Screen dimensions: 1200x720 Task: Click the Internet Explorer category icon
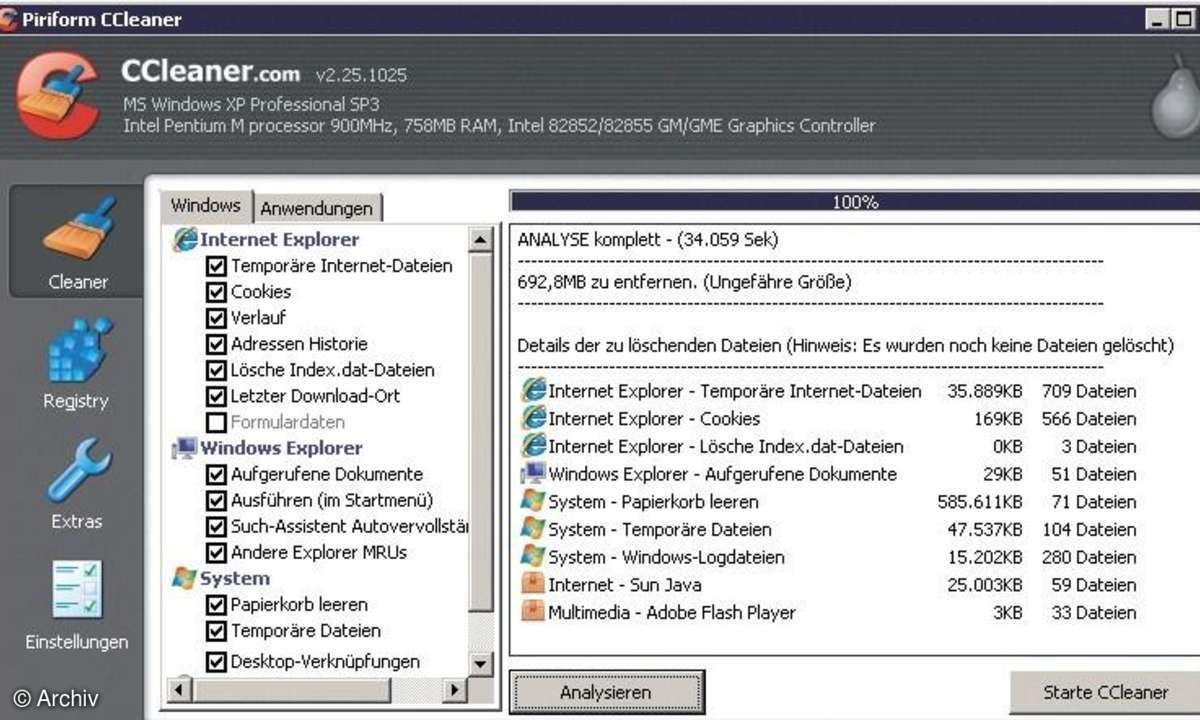(185, 240)
